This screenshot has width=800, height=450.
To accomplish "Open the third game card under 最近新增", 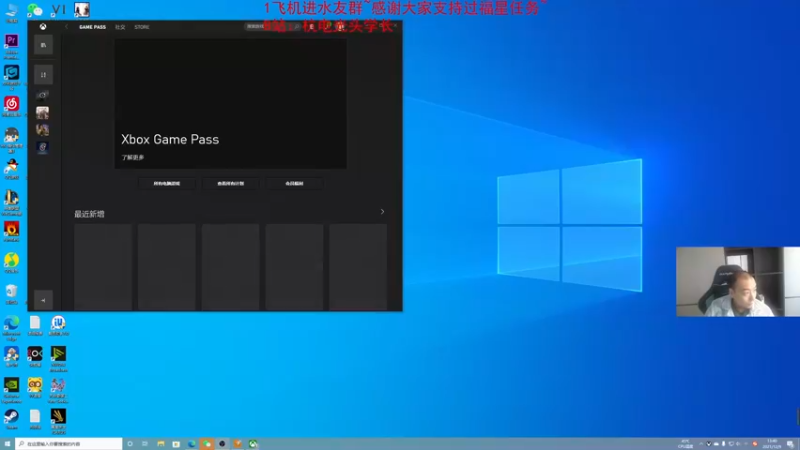I will click(231, 267).
